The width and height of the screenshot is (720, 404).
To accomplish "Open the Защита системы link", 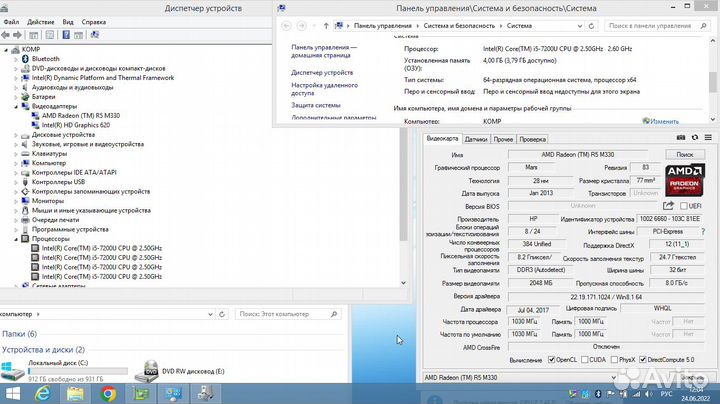I will [x=316, y=105].
